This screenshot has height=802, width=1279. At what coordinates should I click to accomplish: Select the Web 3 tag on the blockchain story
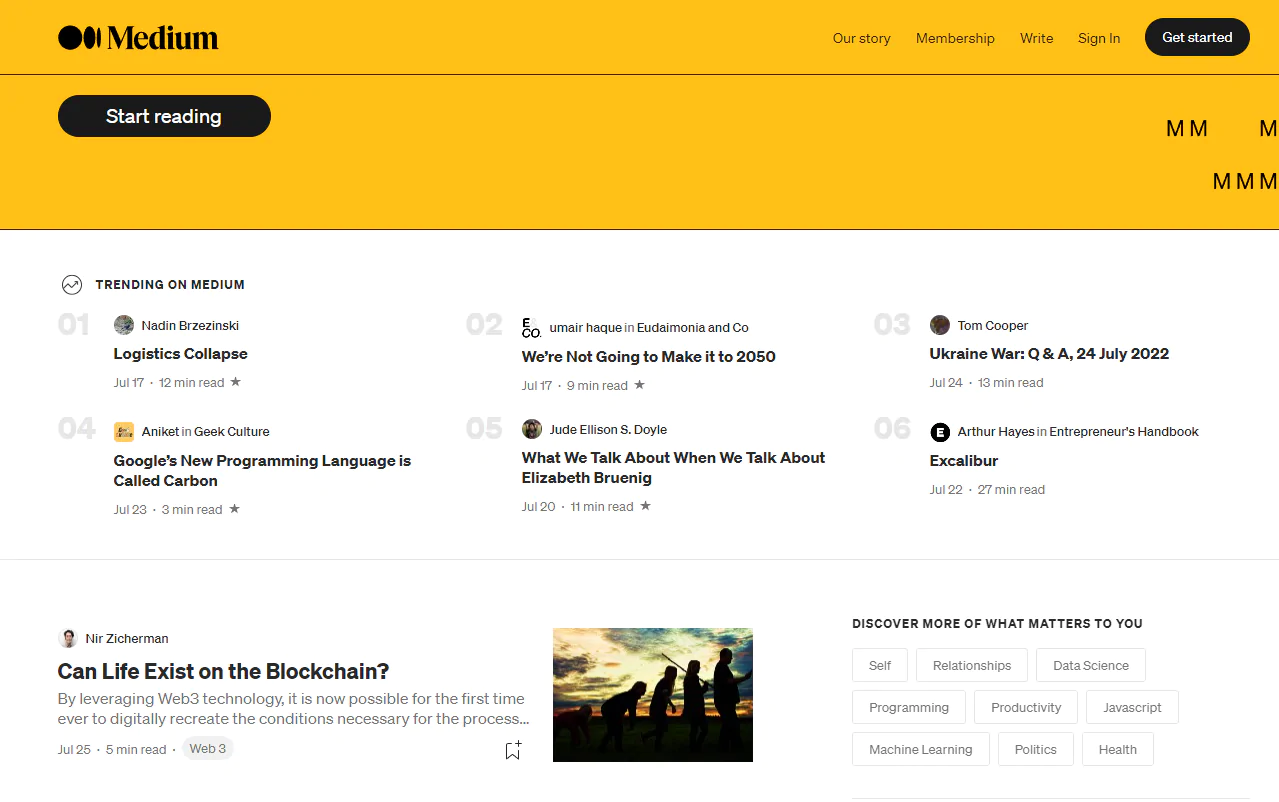coord(208,749)
